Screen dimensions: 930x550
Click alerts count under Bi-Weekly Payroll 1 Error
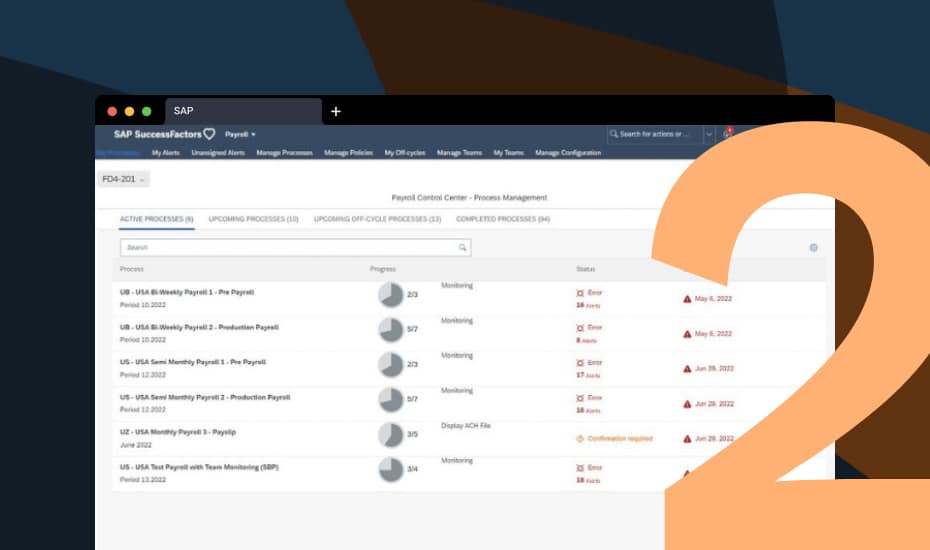click(588, 306)
